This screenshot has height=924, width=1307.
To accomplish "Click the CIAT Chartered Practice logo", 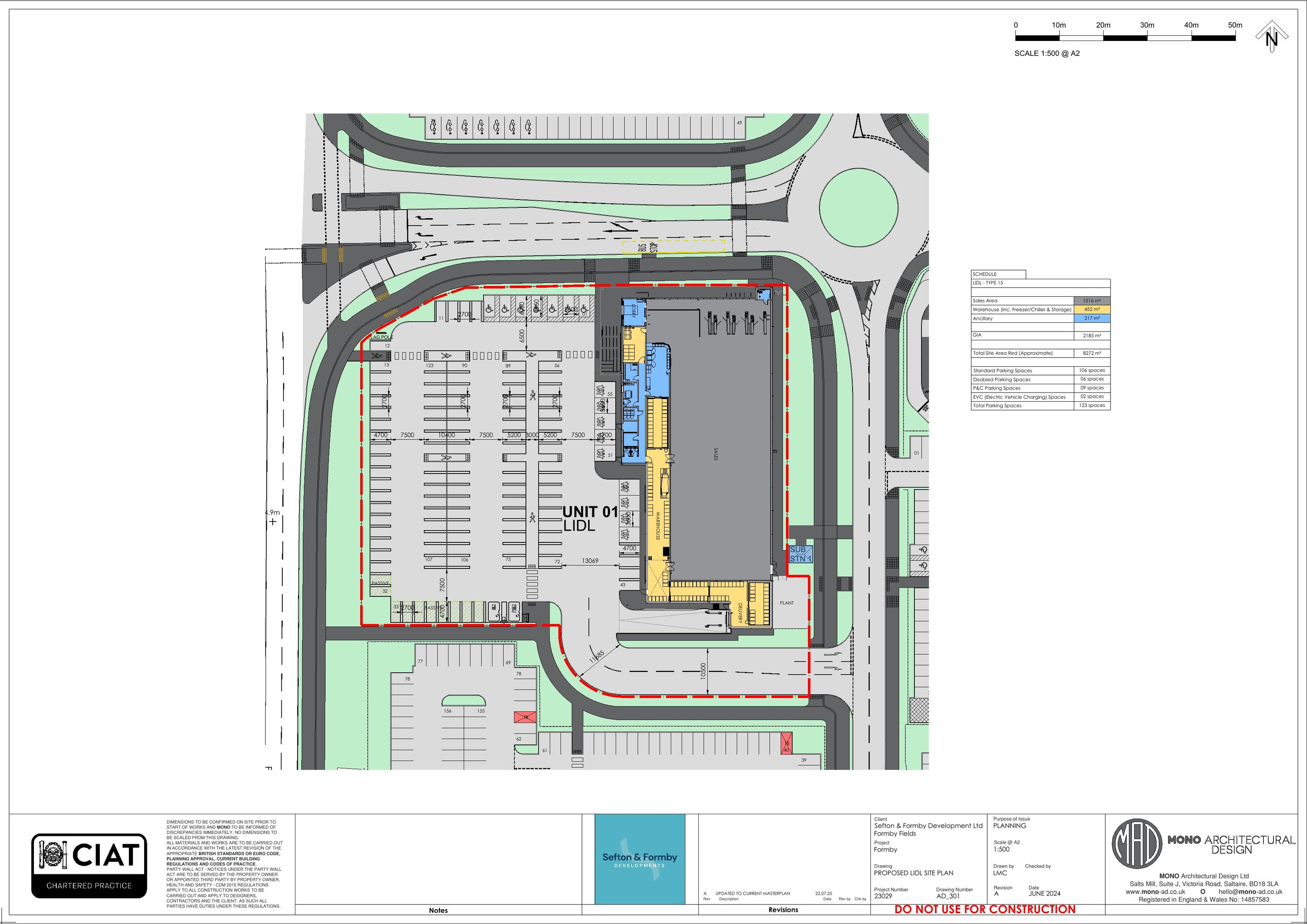I will click(89, 865).
